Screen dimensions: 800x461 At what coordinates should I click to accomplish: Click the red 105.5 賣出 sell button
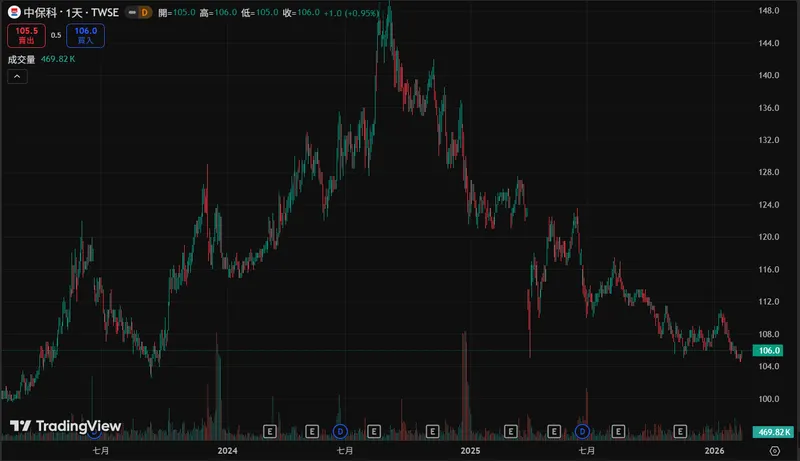(27, 36)
